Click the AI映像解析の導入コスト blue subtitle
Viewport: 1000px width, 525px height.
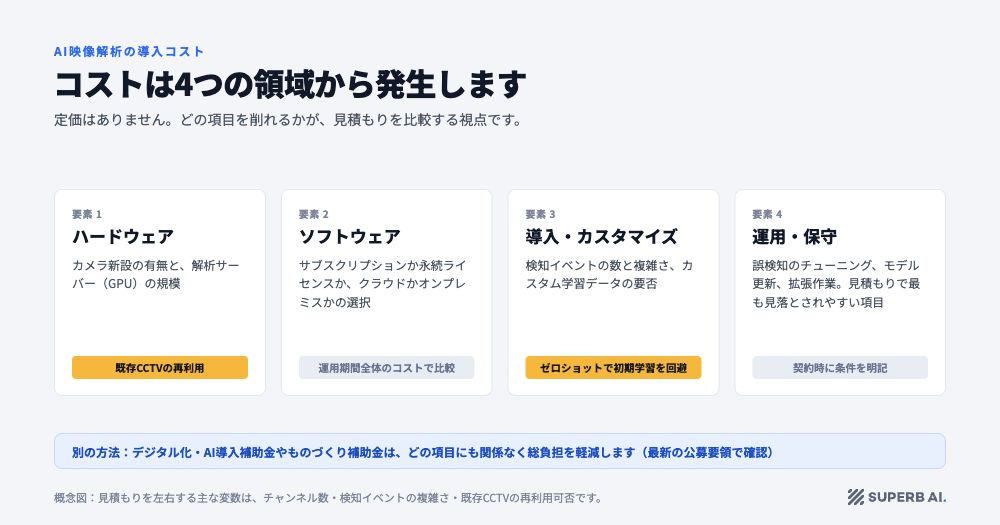click(129, 52)
